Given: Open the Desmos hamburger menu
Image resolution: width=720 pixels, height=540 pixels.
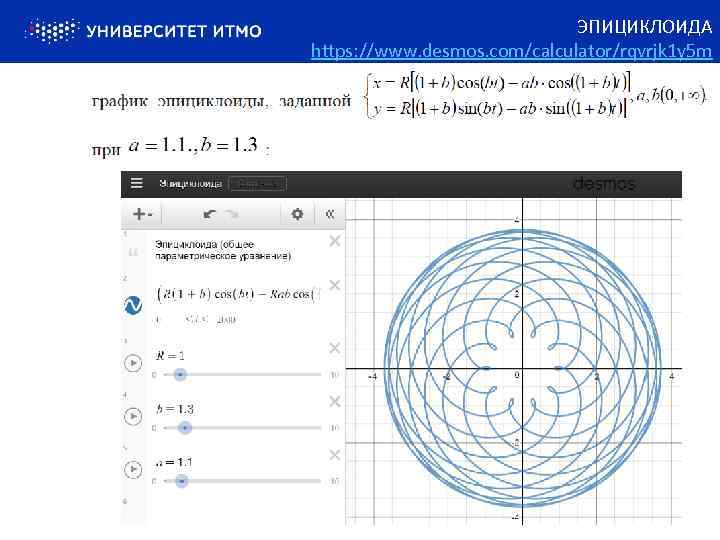Looking at the screenshot, I should tap(136, 183).
